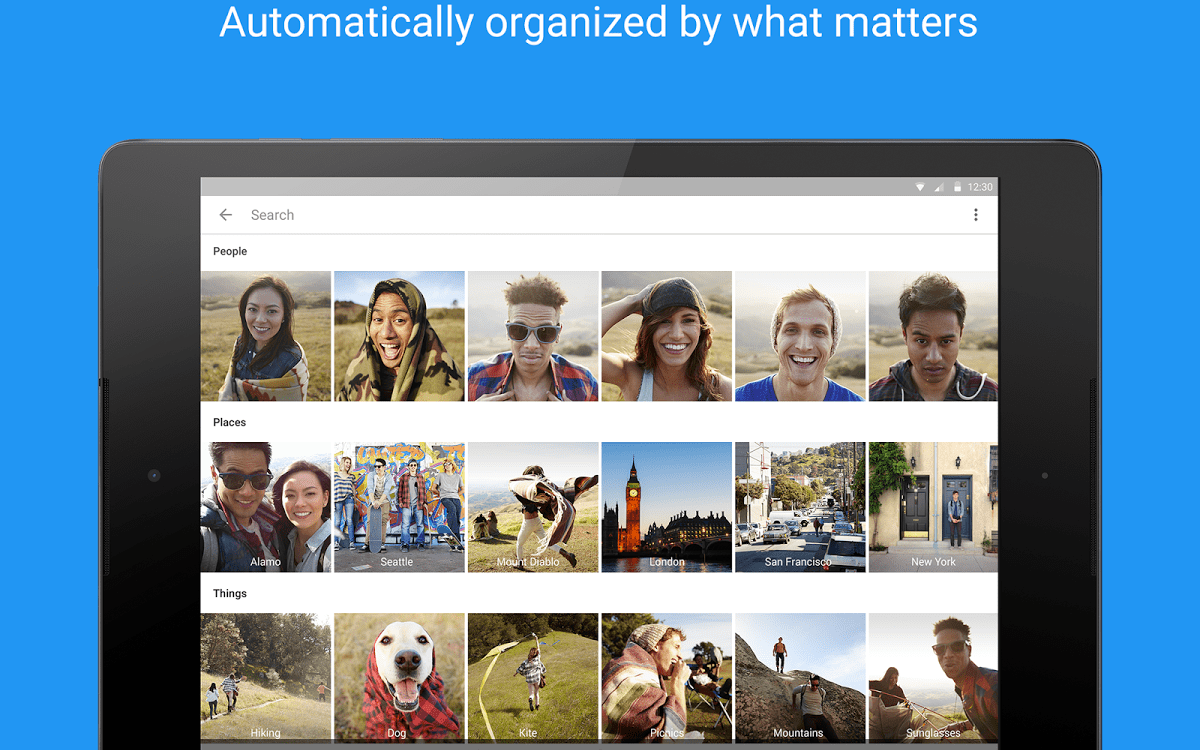Open the Hiking photo category
This screenshot has height=750, width=1200.
click(x=265, y=677)
